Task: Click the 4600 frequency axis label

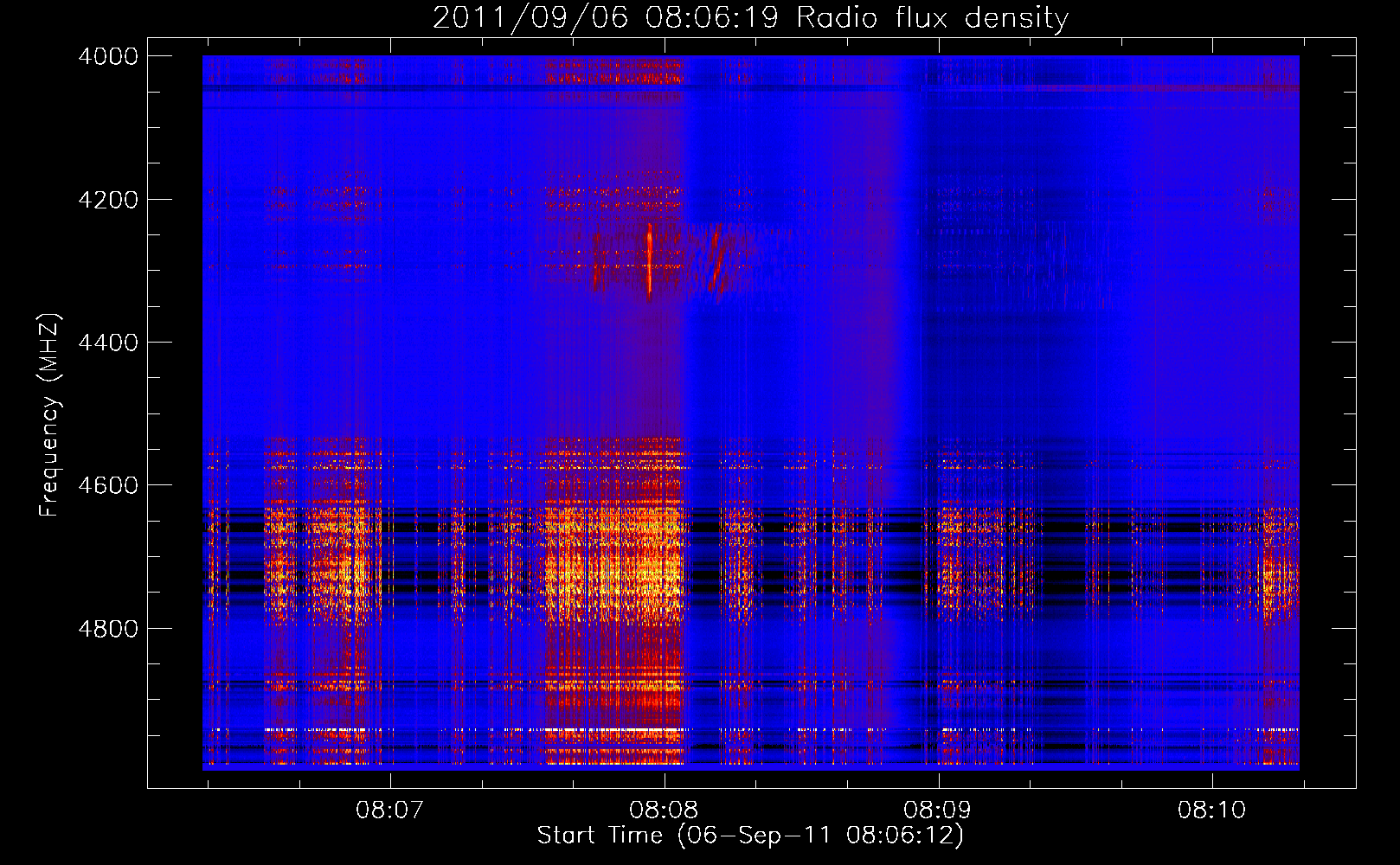Action: (108, 485)
